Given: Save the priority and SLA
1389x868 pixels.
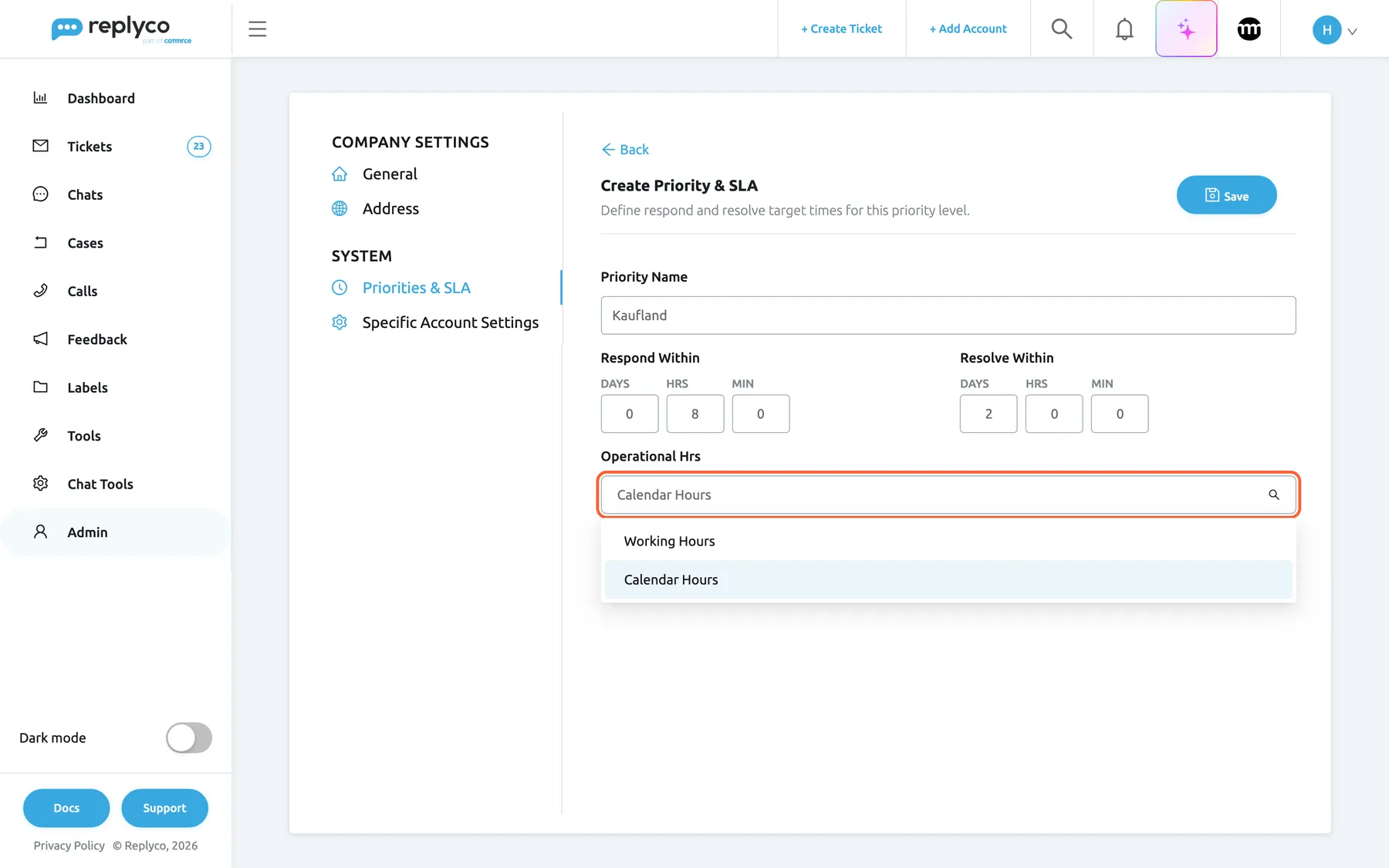Looking at the screenshot, I should pos(1226,195).
